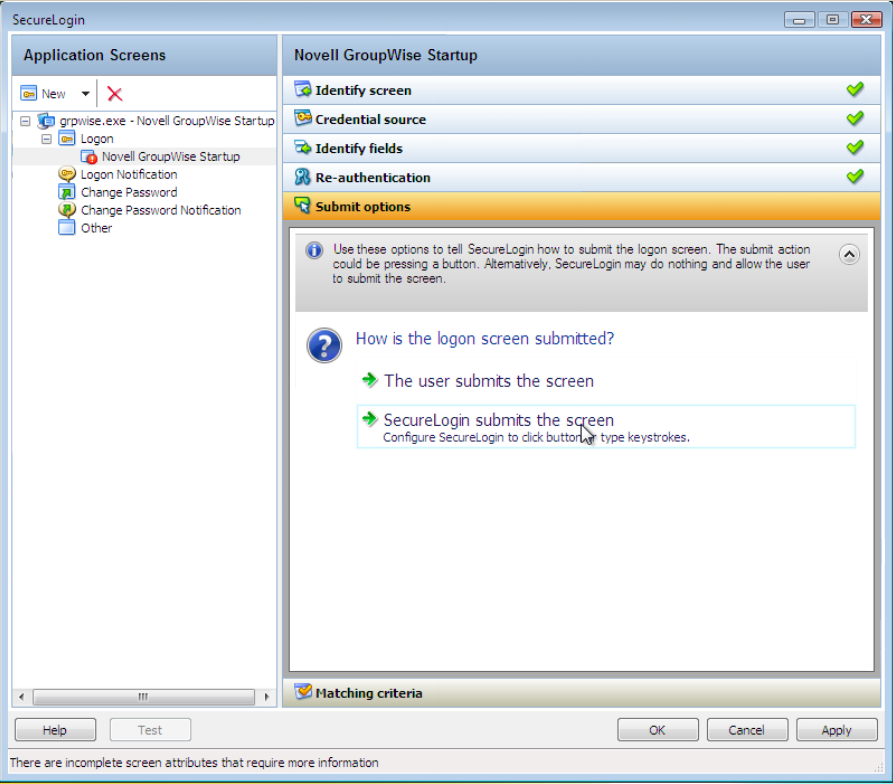Click the Apply button
Screen dimensions: 893x784
pos(837,730)
